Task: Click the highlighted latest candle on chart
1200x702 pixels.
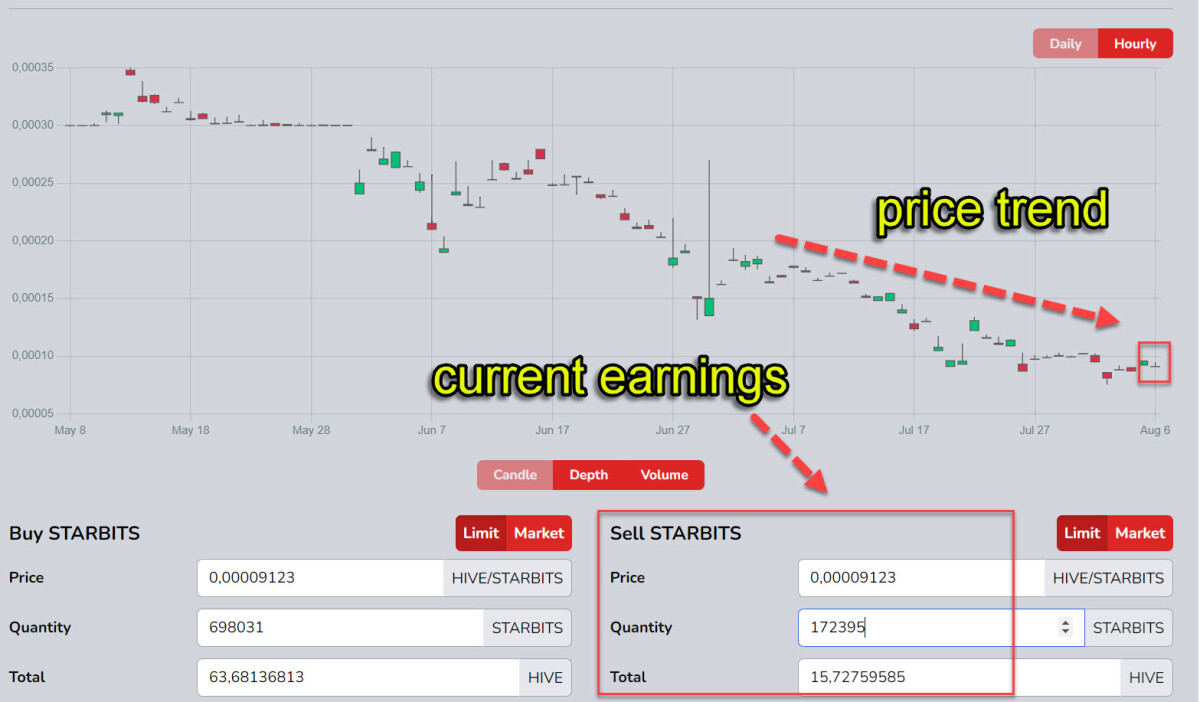Action: click(x=1154, y=363)
